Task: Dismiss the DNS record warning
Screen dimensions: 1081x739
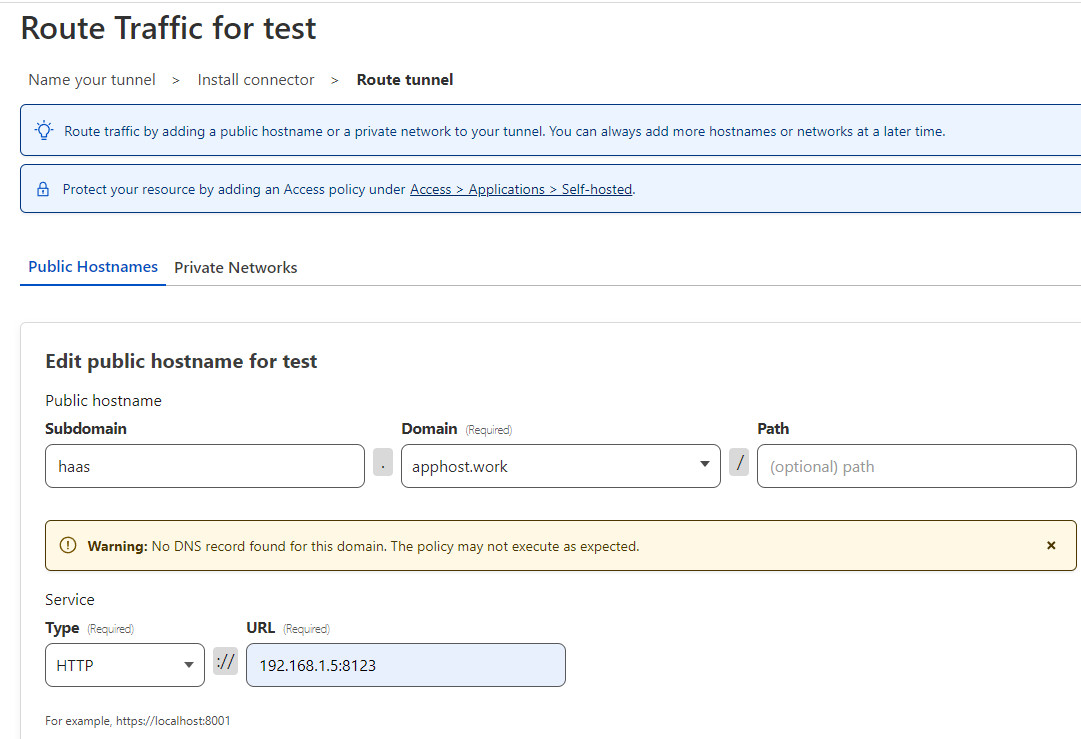Action: tap(1051, 546)
